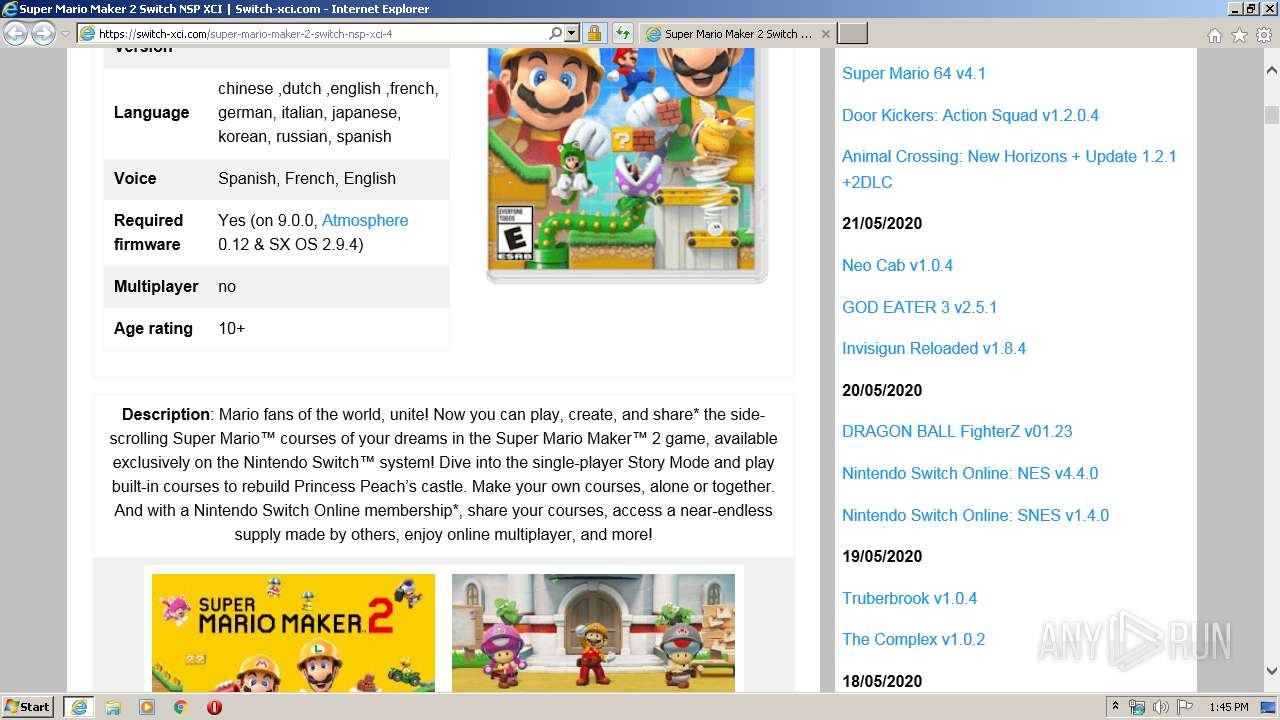The image size is (1280, 720).
Task: Go back with the browser Back arrow
Action: click(x=15, y=34)
